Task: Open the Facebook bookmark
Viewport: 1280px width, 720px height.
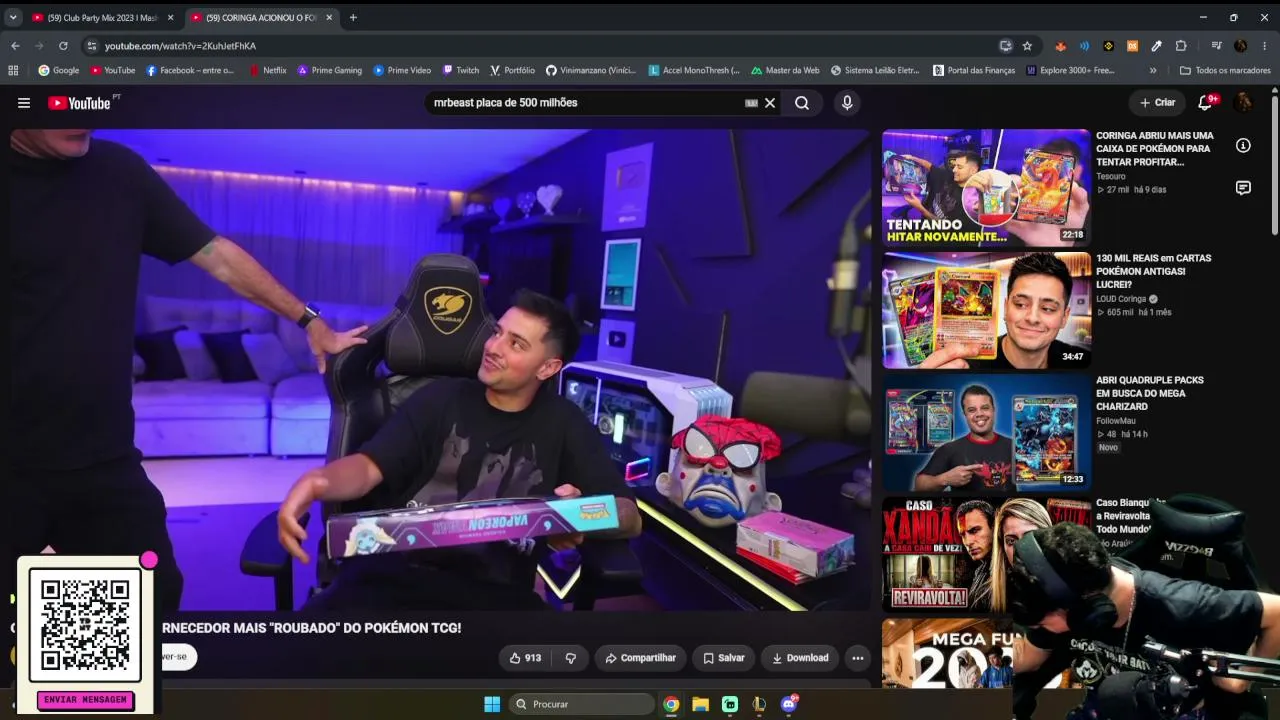Action: click(x=190, y=71)
